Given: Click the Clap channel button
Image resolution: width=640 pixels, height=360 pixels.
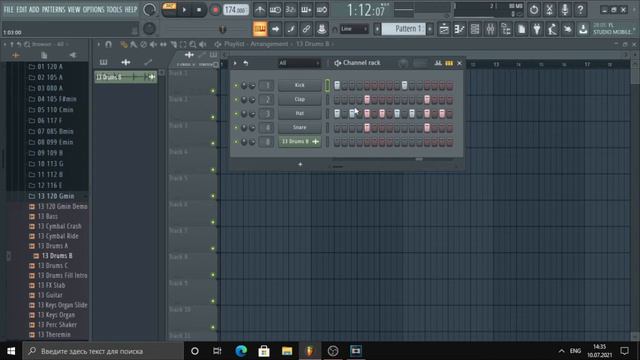Looking at the screenshot, I should point(300,100).
